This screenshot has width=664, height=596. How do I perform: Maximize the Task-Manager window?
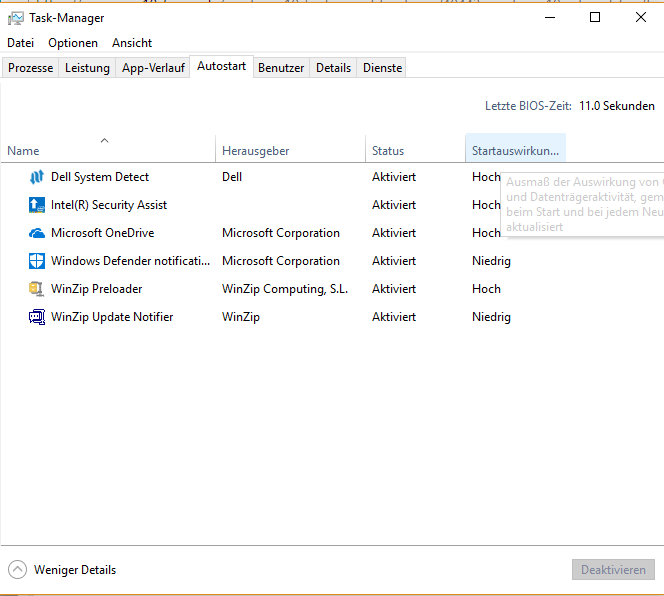[595, 17]
